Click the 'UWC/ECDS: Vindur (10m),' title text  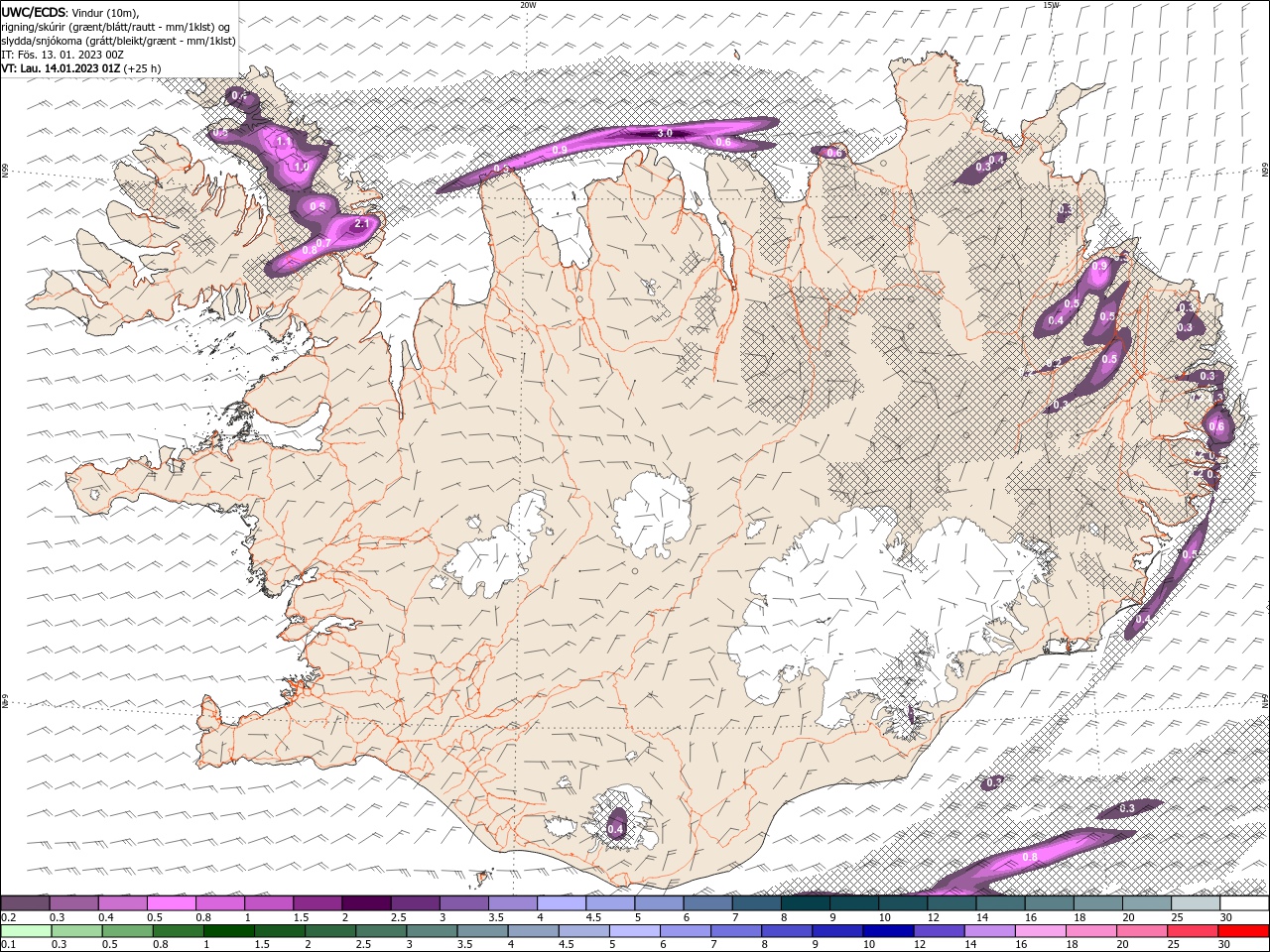[70, 12]
